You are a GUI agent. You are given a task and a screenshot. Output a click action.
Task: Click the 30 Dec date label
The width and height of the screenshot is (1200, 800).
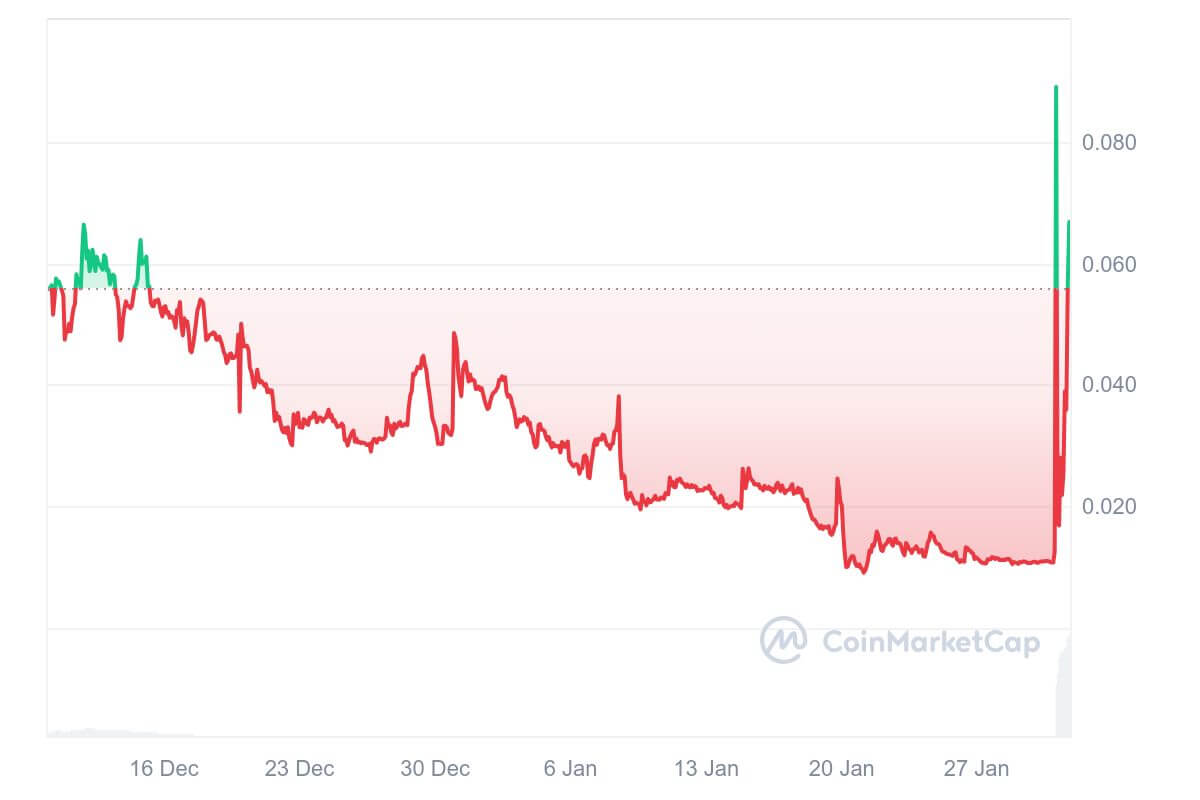click(435, 768)
